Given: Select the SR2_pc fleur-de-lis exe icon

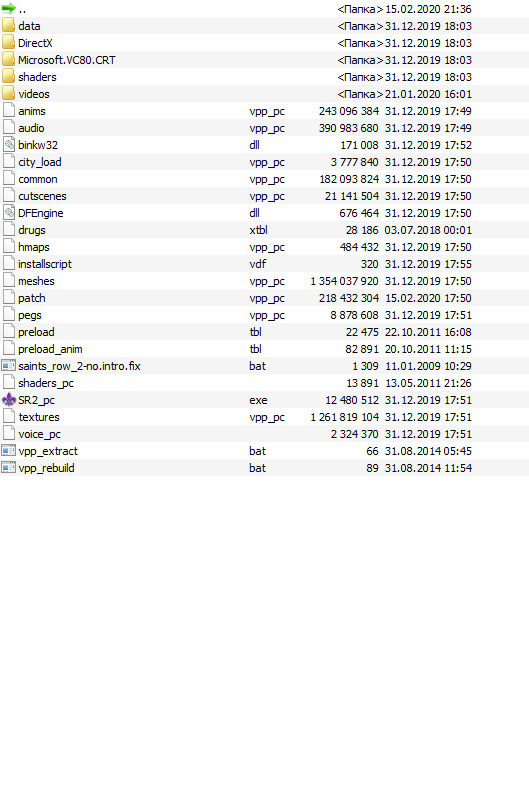Looking at the screenshot, I should 9,400.
